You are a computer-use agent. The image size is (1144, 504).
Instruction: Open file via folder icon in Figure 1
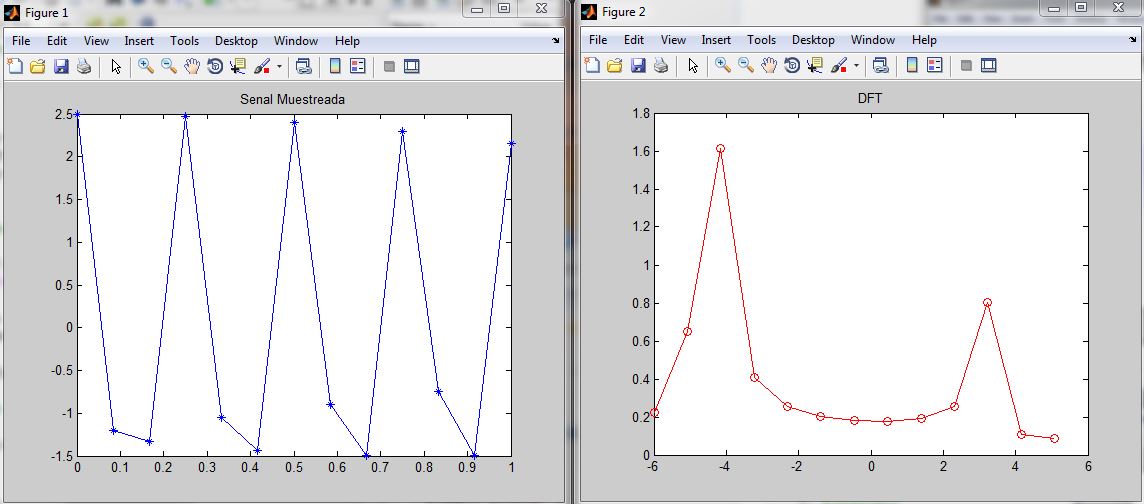coord(38,67)
